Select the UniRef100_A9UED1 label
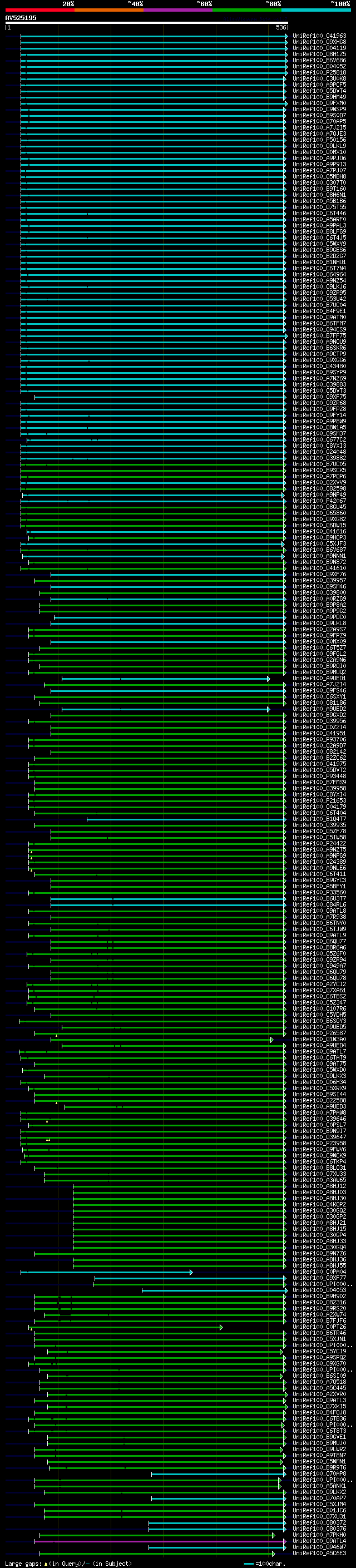The width and height of the screenshot is (356, 1568). (319, 679)
